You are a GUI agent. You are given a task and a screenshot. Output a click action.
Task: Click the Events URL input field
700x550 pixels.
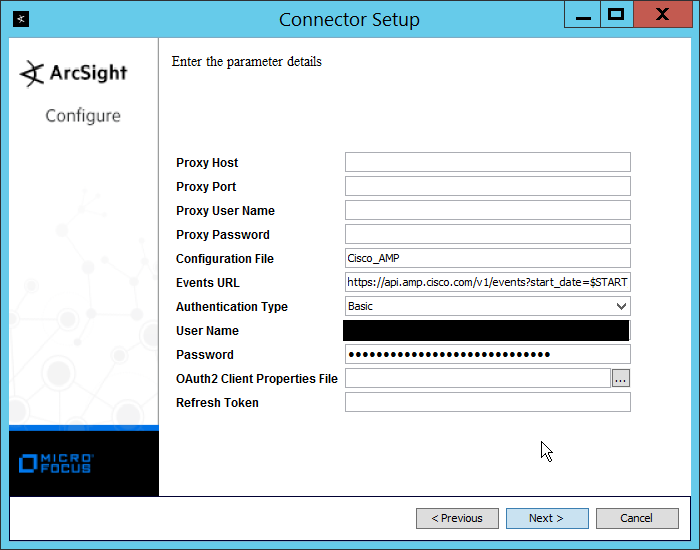click(x=487, y=282)
